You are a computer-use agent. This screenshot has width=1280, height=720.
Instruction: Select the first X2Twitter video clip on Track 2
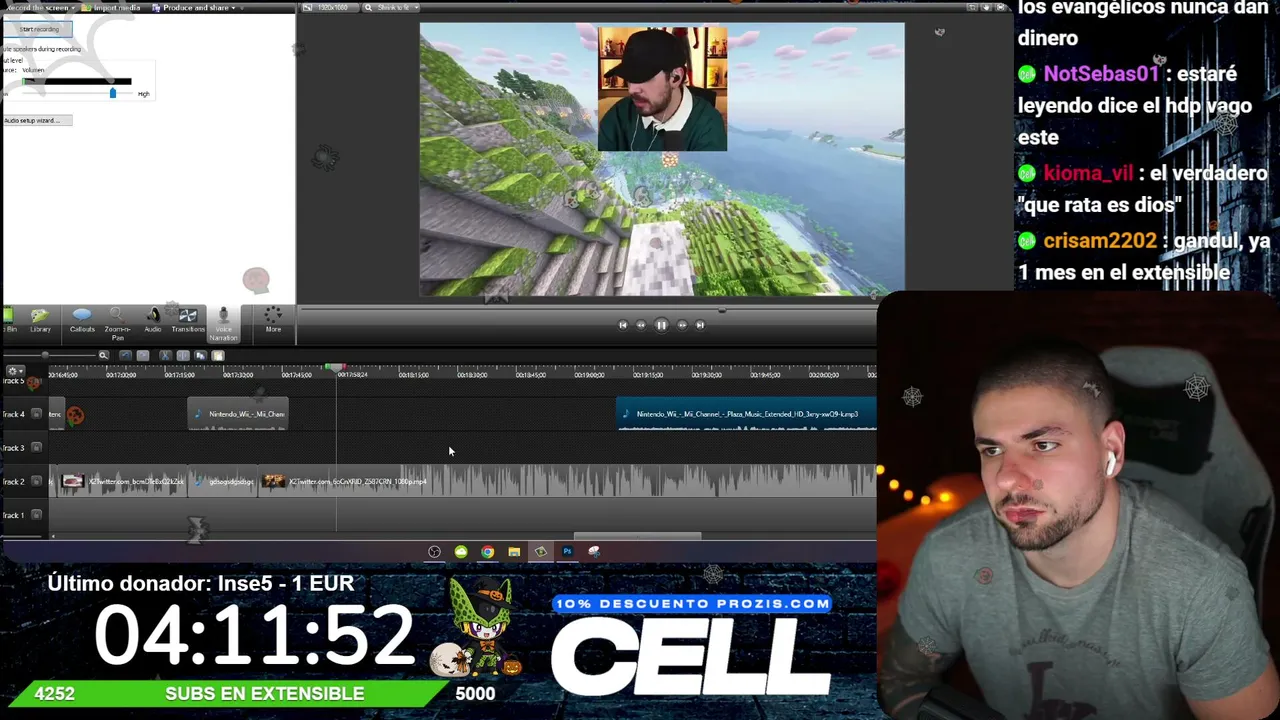121,482
